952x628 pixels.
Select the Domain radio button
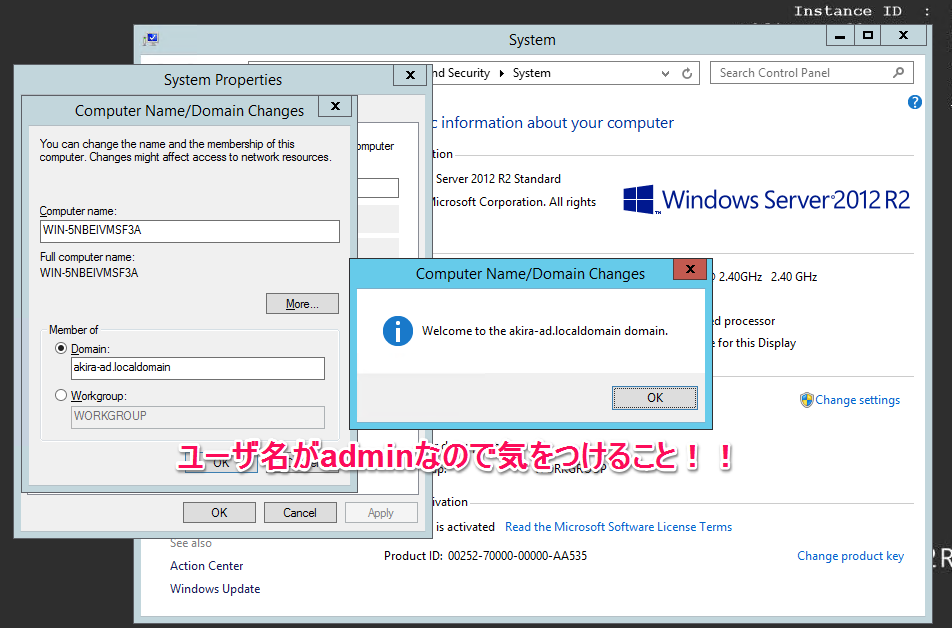(x=61, y=349)
